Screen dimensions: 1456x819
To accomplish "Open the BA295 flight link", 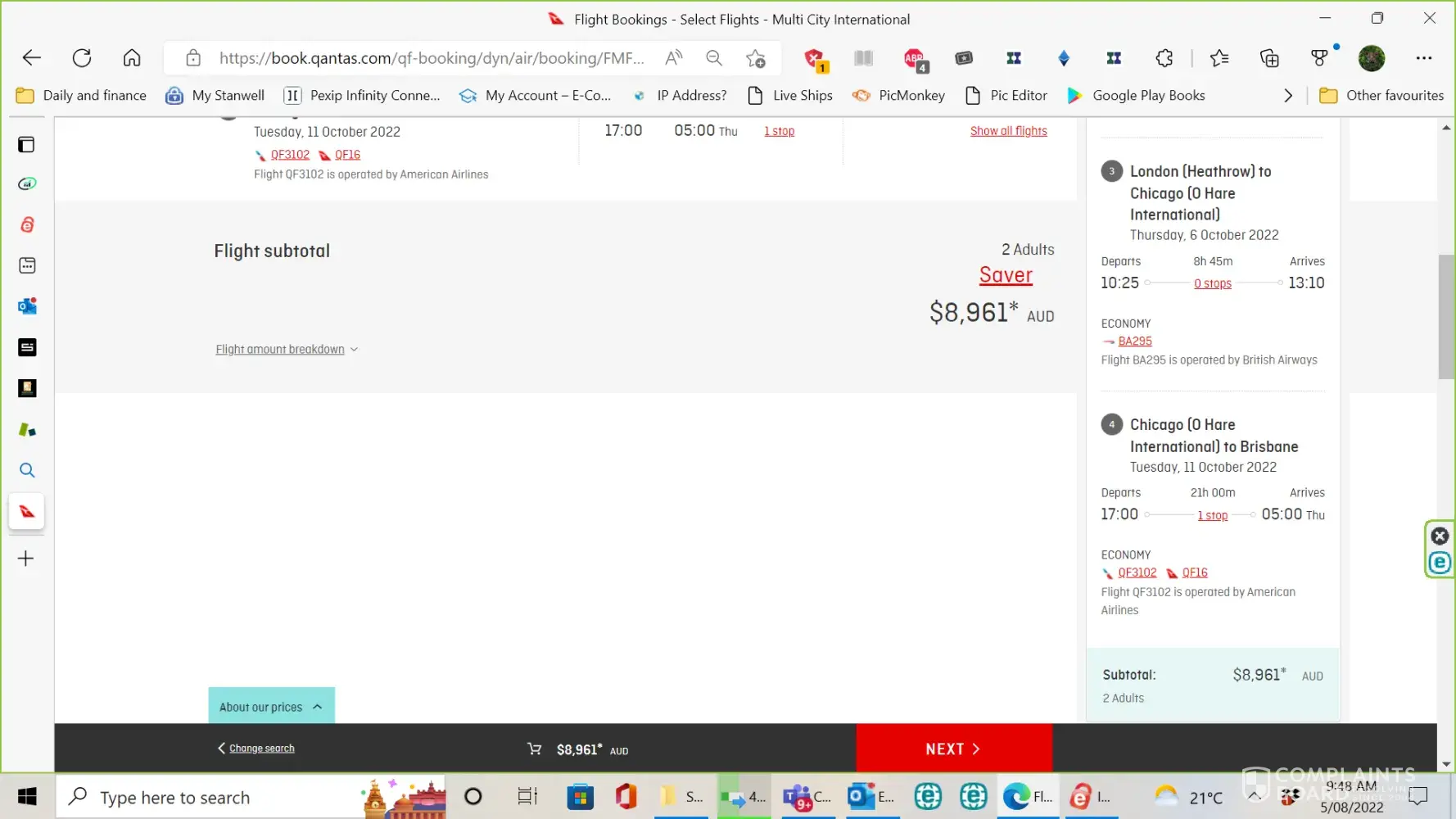I will tap(1135, 342).
